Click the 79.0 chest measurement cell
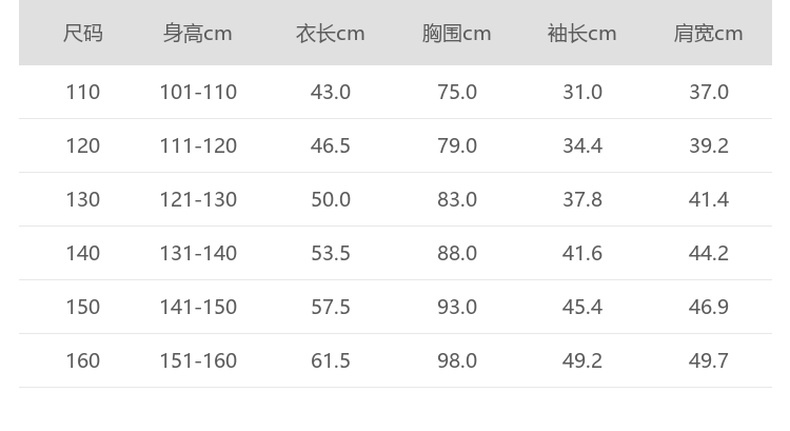Image resolution: width=790 pixels, height=431 pixels. click(457, 146)
